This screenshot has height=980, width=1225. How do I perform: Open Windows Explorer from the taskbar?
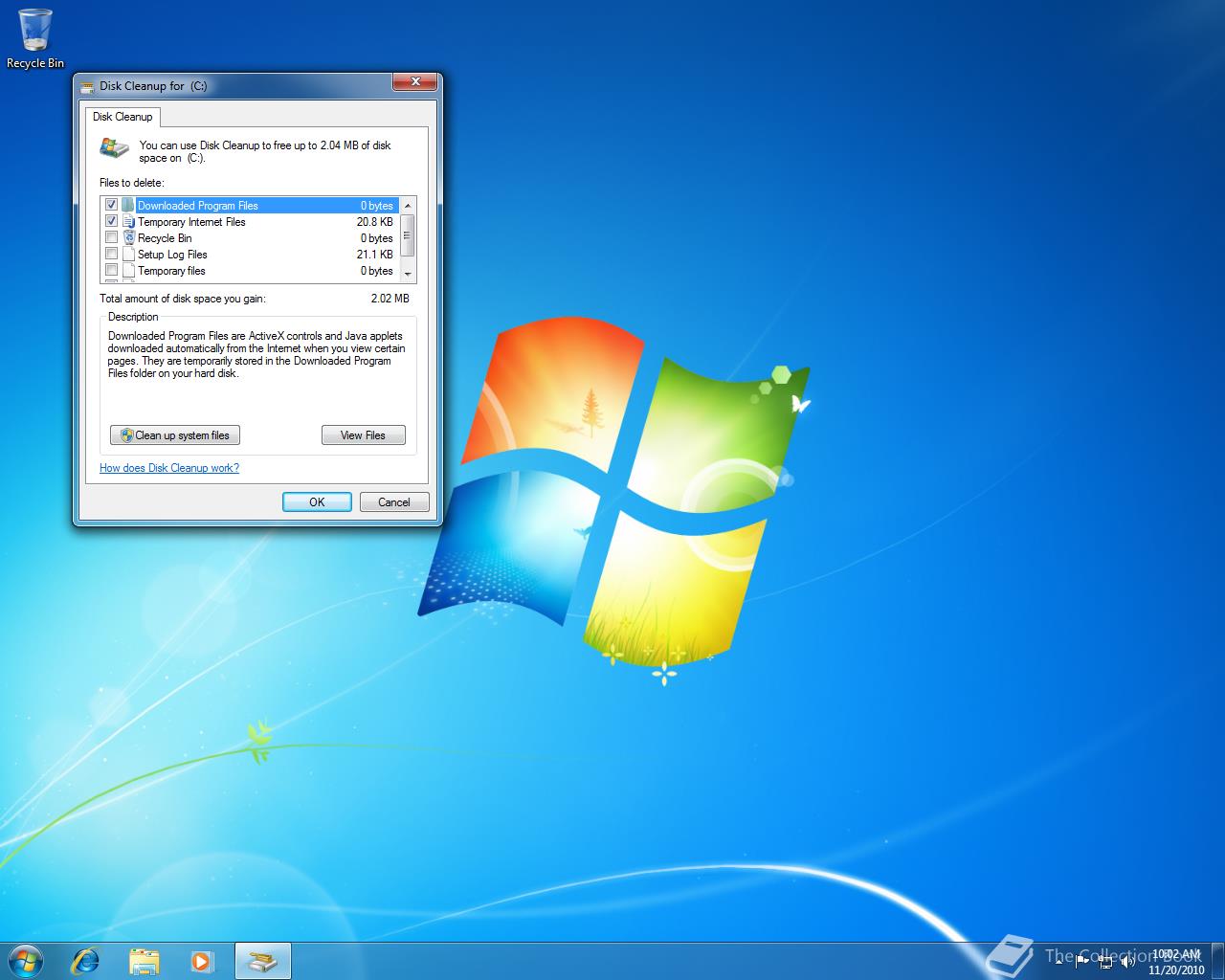pyautogui.click(x=144, y=960)
